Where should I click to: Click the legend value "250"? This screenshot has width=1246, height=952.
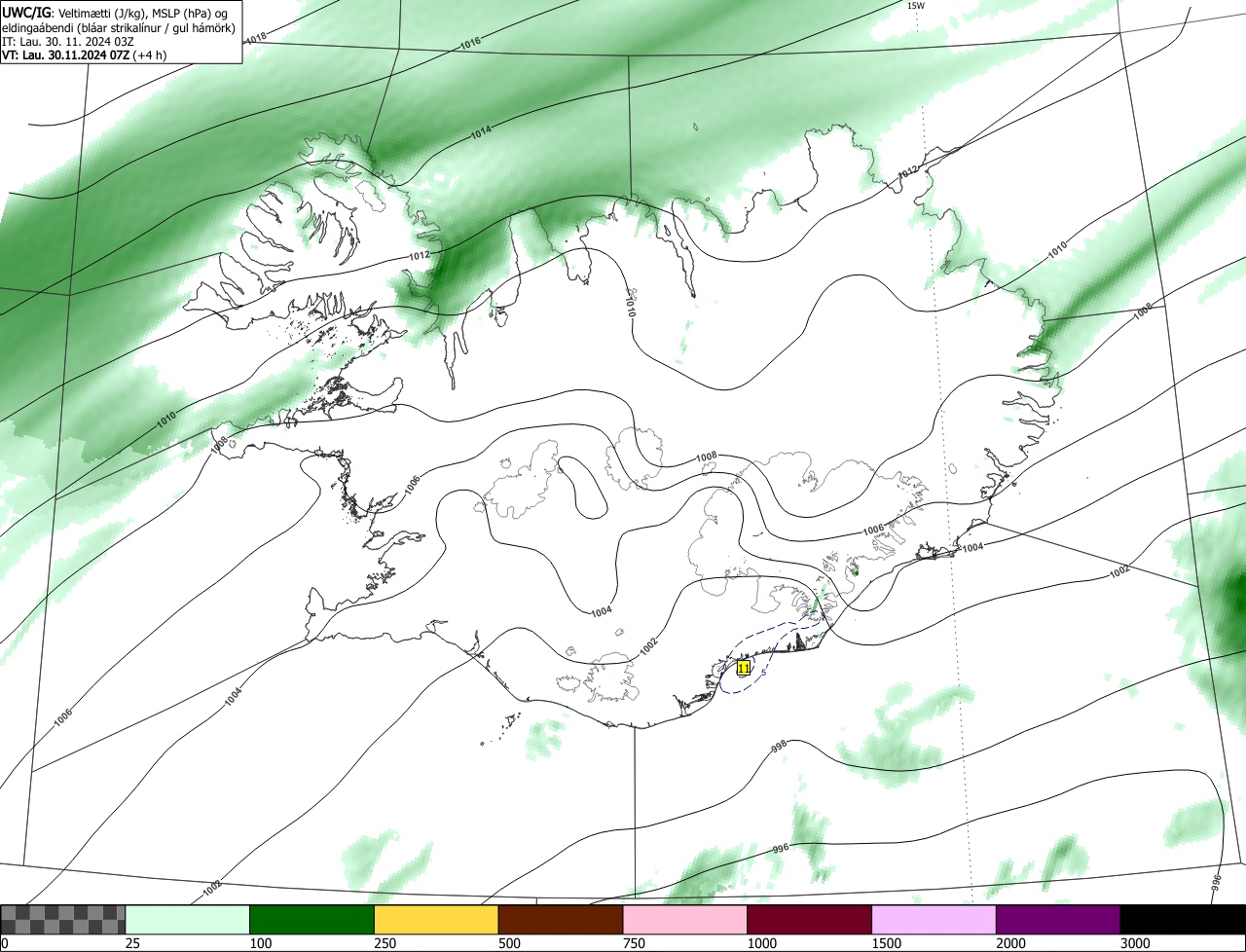[385, 943]
